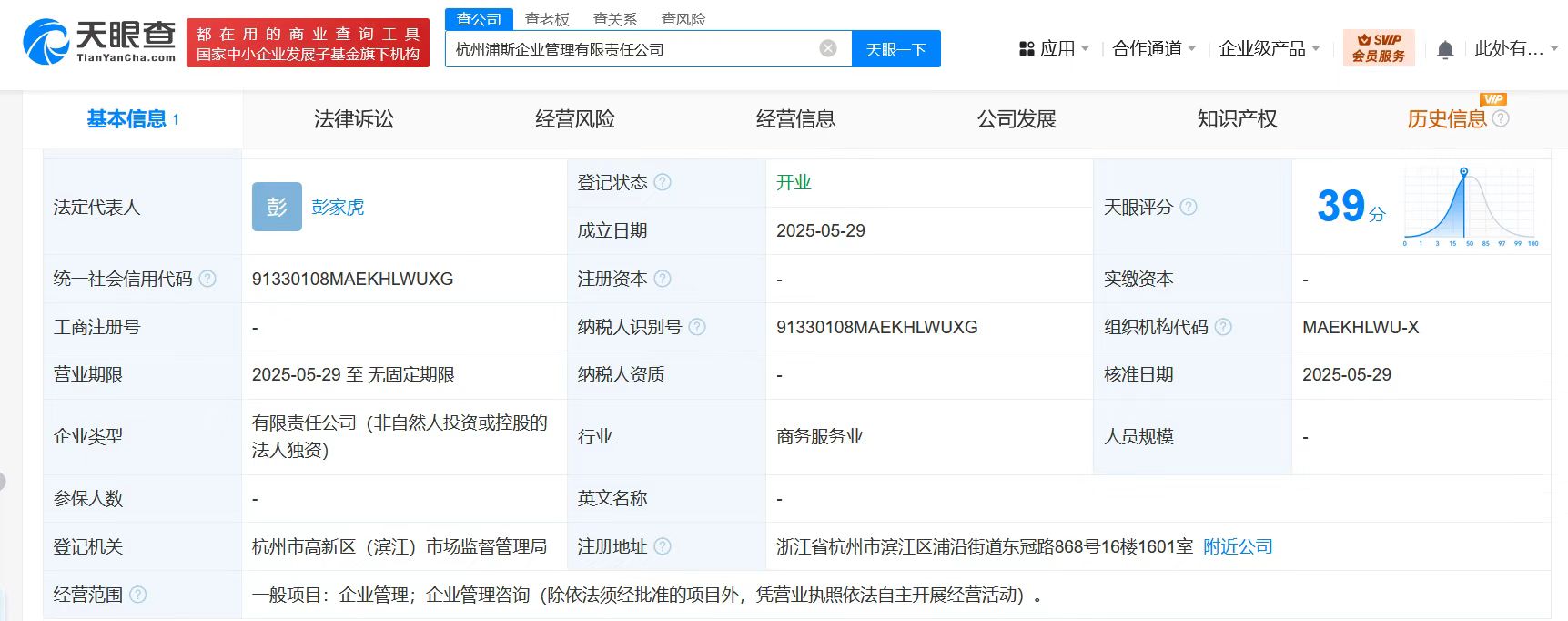Click establishment date 2025-05-29 in 成立日期 row

821,230
